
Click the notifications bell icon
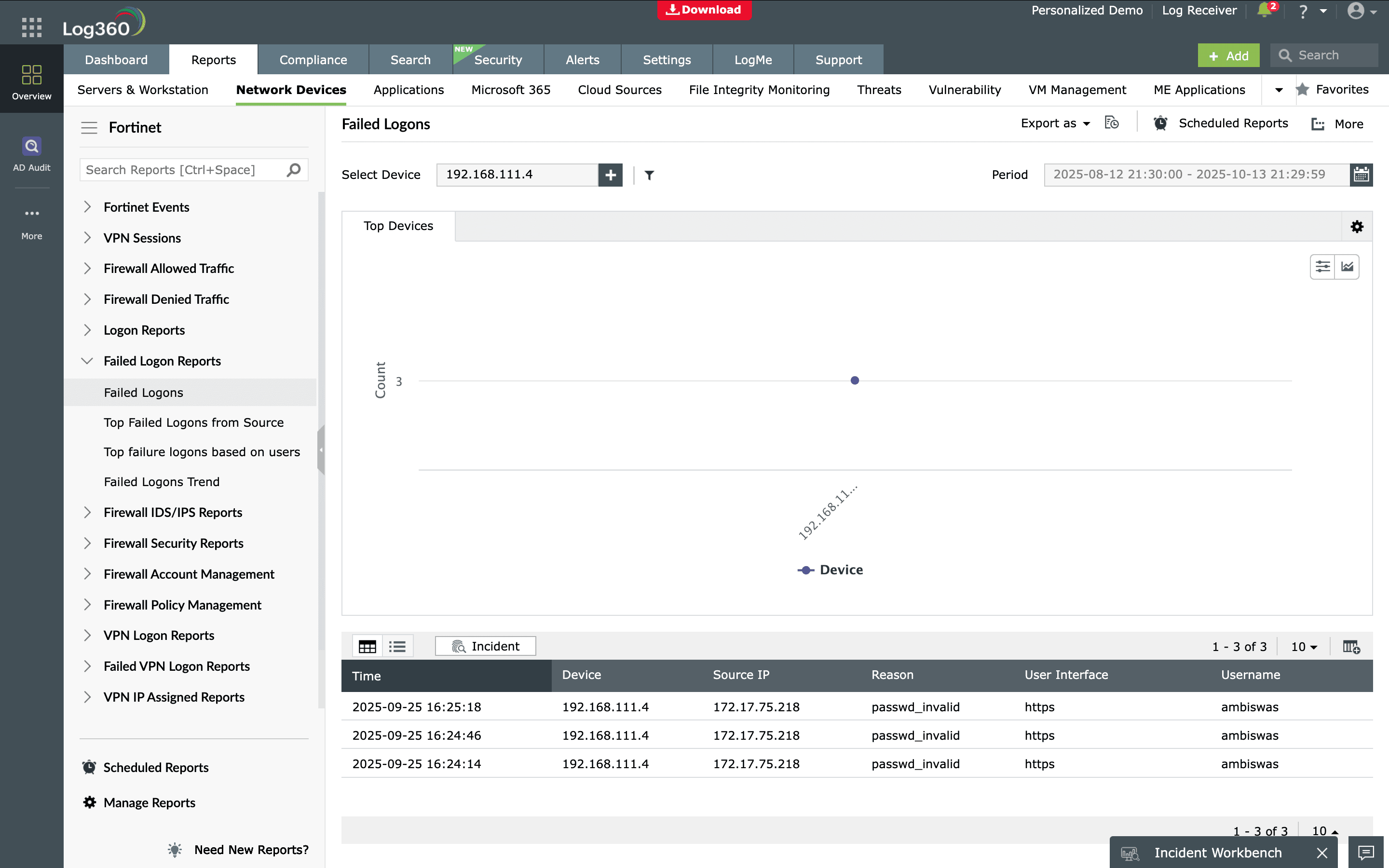[1264, 11]
